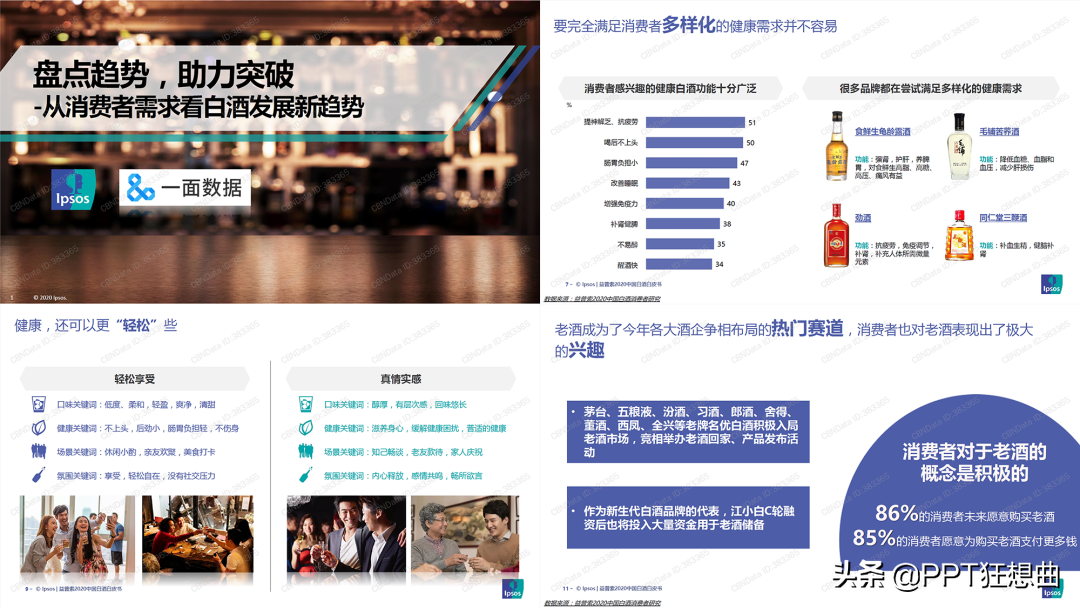
Task: Click the heading 健康，还可以更"轻松"些
Action: coord(96,325)
